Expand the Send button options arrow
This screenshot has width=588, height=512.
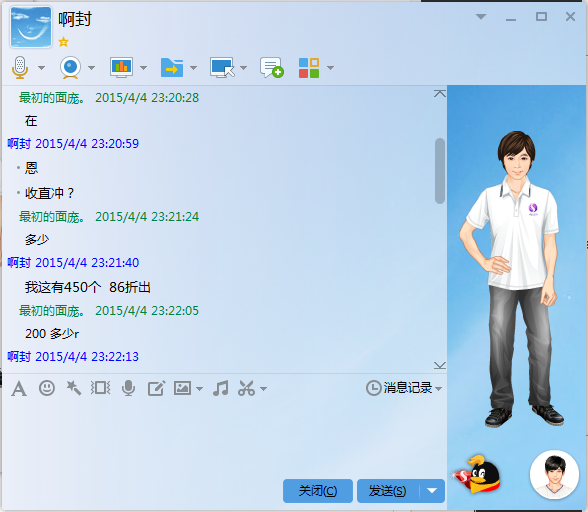click(x=432, y=491)
